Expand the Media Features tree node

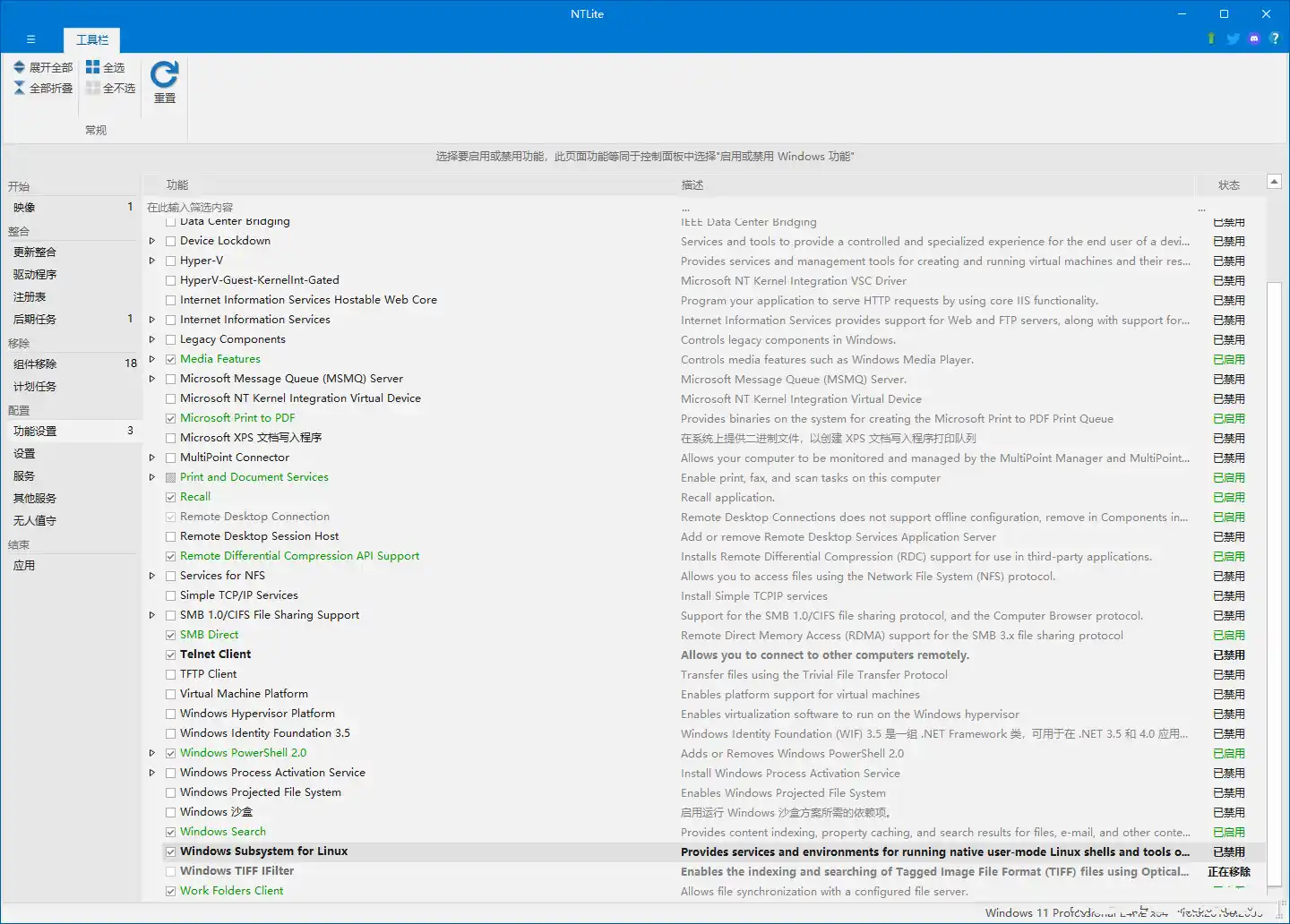click(152, 359)
